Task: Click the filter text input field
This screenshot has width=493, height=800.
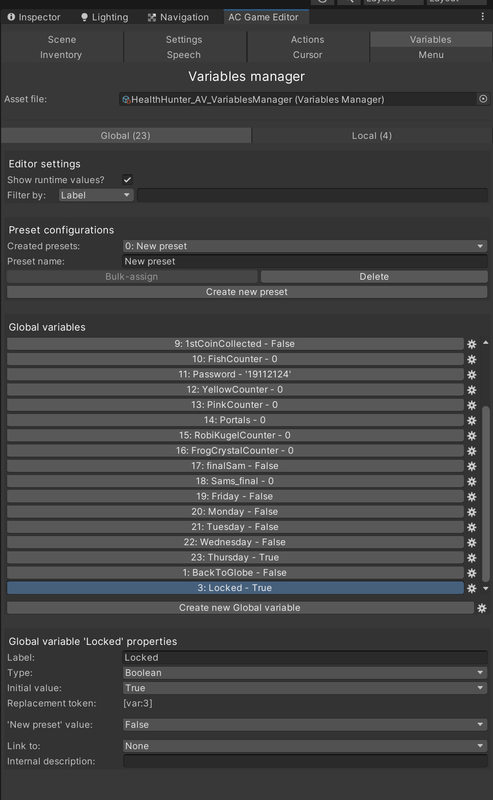Action: tap(312, 195)
